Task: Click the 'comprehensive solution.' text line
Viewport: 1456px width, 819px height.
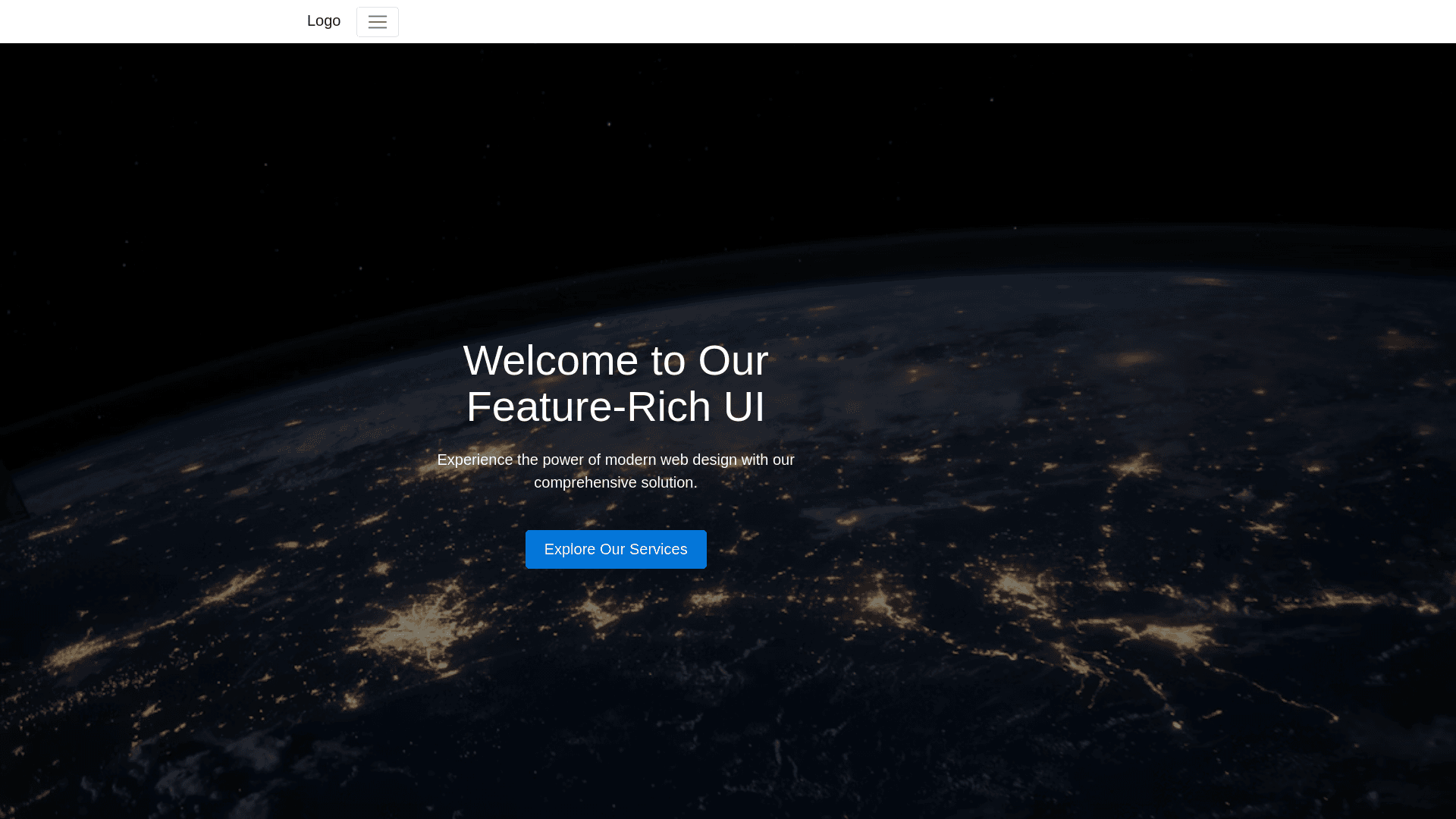Action: pyautogui.click(x=615, y=483)
